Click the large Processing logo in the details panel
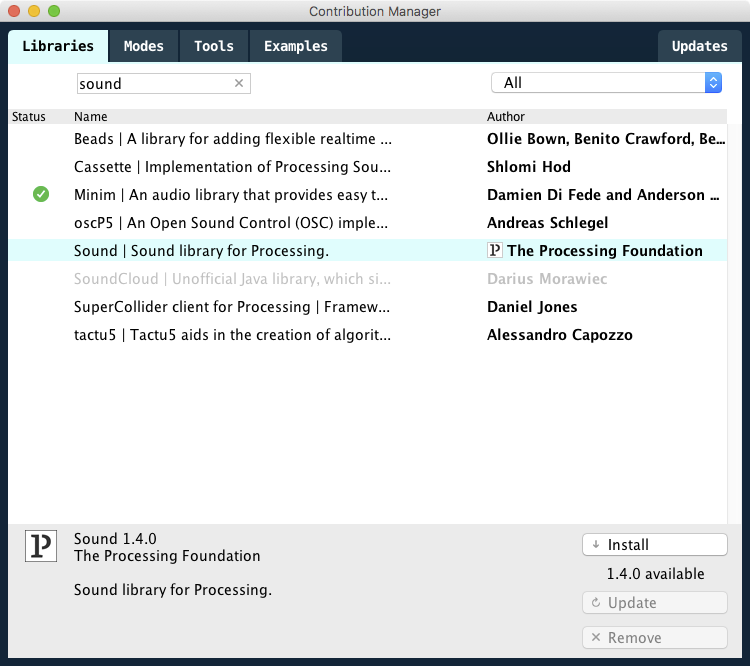This screenshot has width=750, height=666. point(41,546)
